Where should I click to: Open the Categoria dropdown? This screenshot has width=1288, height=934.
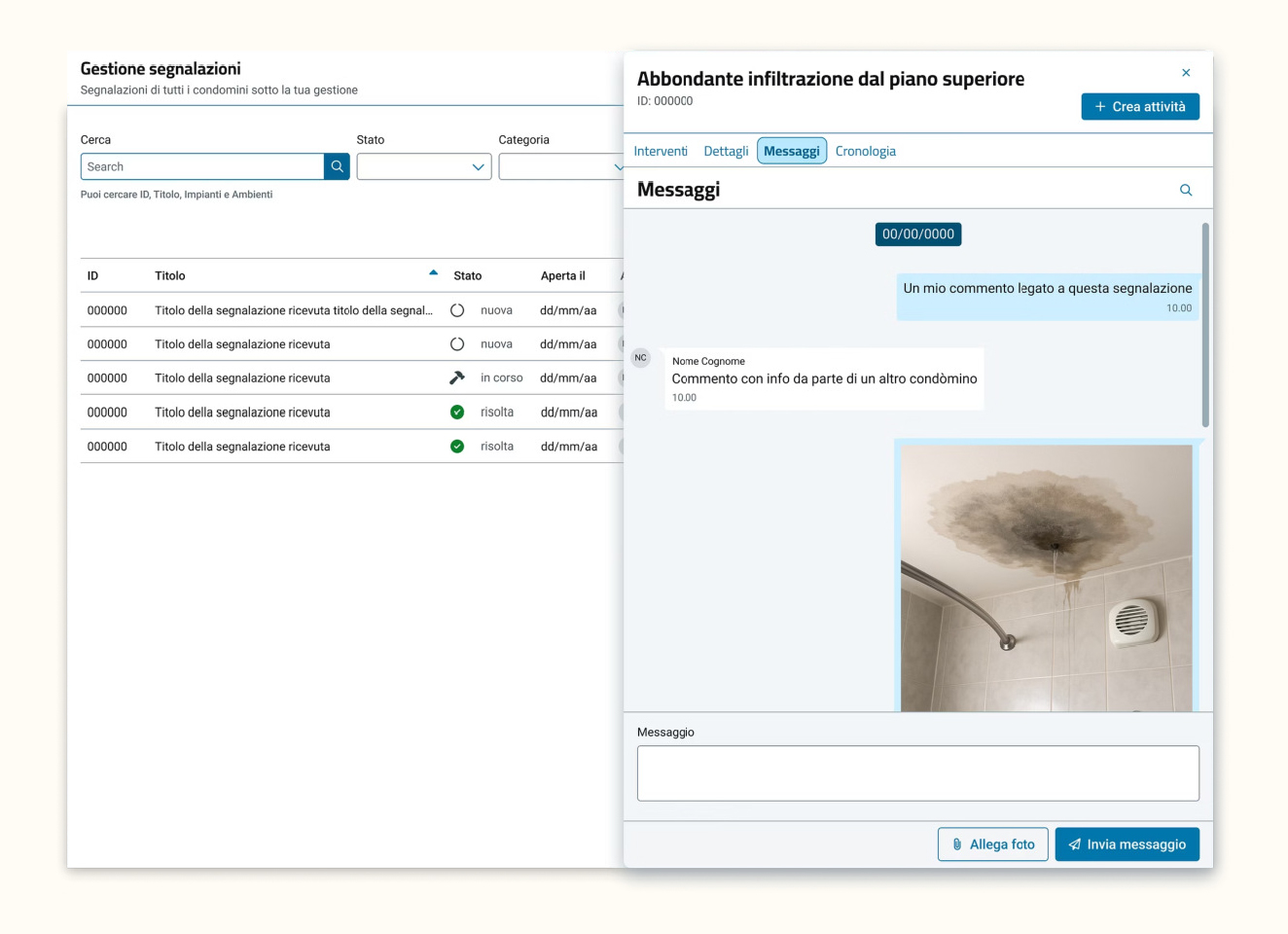[561, 166]
